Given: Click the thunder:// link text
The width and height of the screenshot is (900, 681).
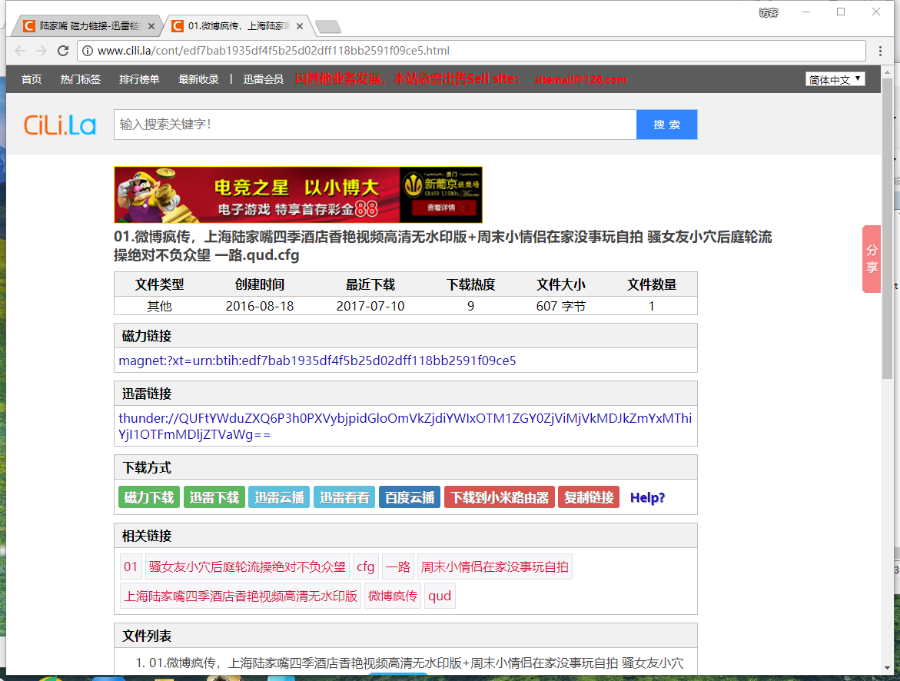Looking at the screenshot, I should (405, 426).
